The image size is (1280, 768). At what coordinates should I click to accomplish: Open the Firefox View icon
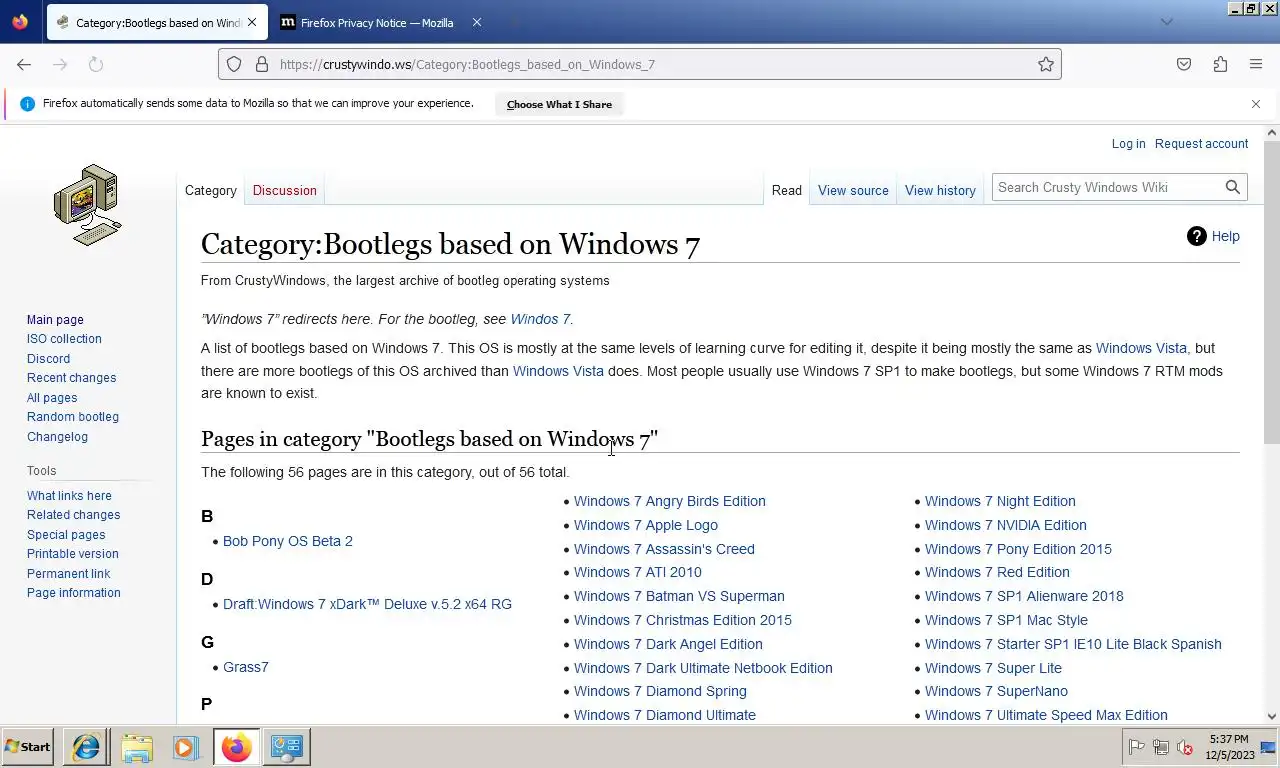pos(20,22)
